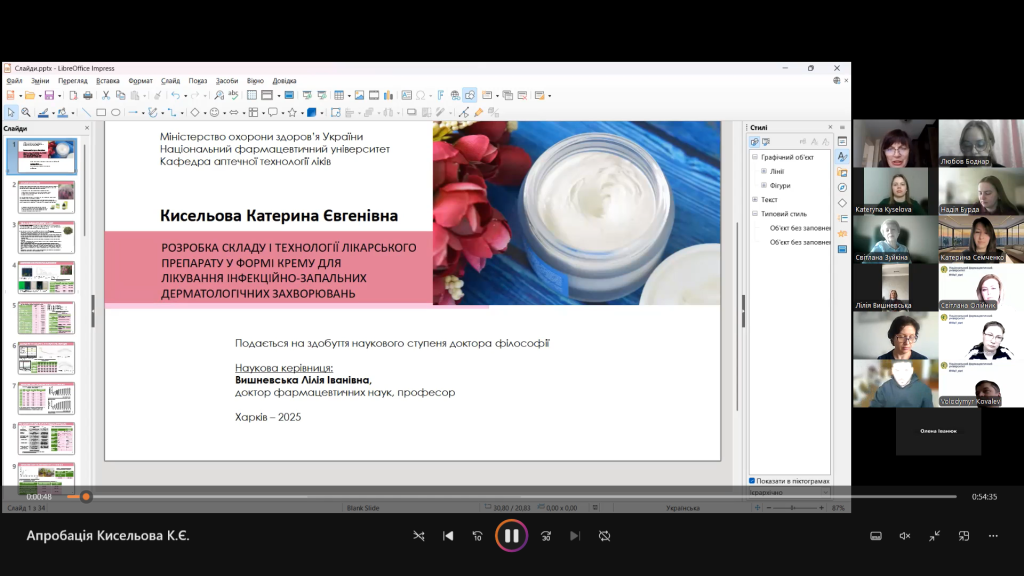
Task: Open sidebar Navigator compass icon
Action: [x=842, y=187]
